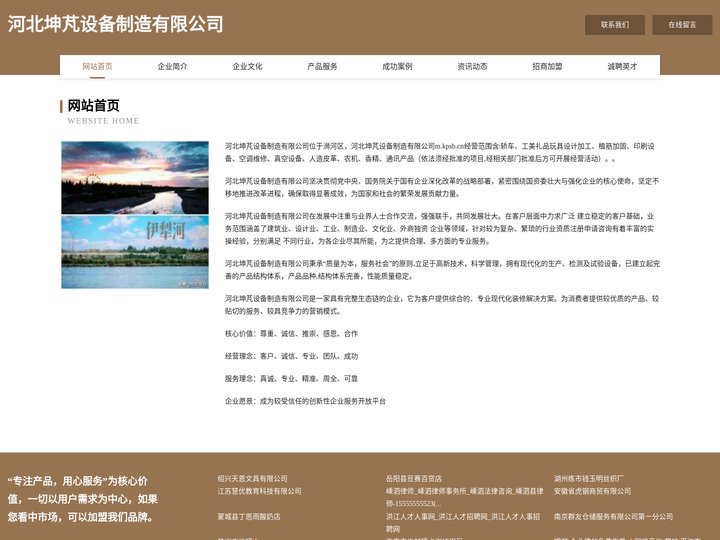Click the 企业愿景 vision statement line

[305, 401]
